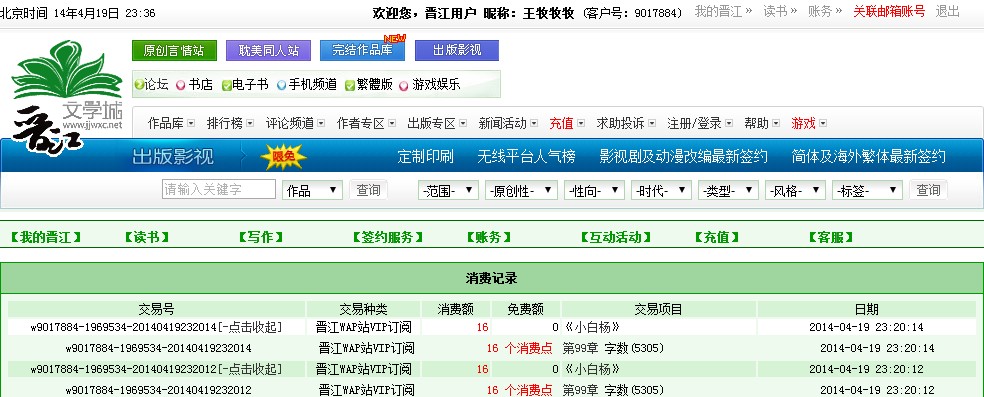Viewport: 984px width, 397px height.
Task: Click the keyword search input field
Action: (218, 189)
